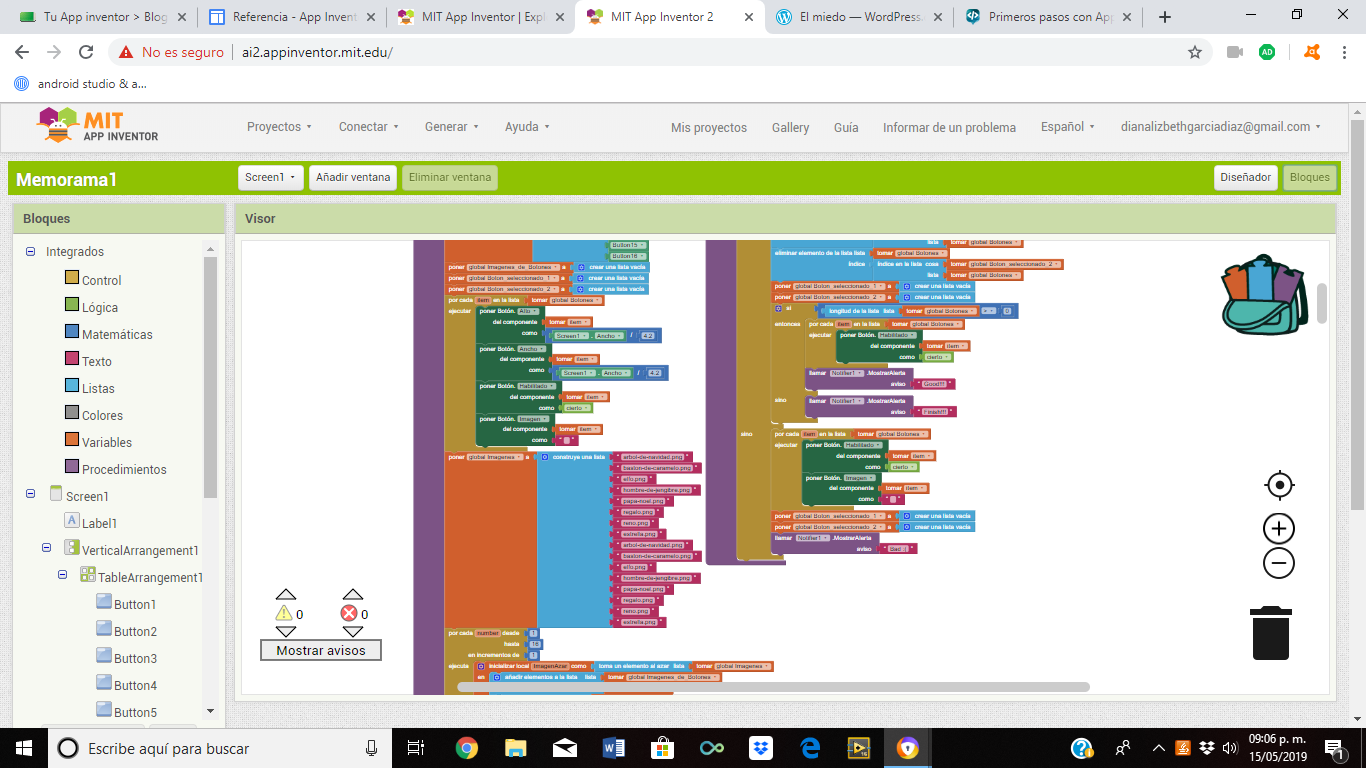Switch to the Diseñador view
The height and width of the screenshot is (768, 1366).
tap(1246, 177)
